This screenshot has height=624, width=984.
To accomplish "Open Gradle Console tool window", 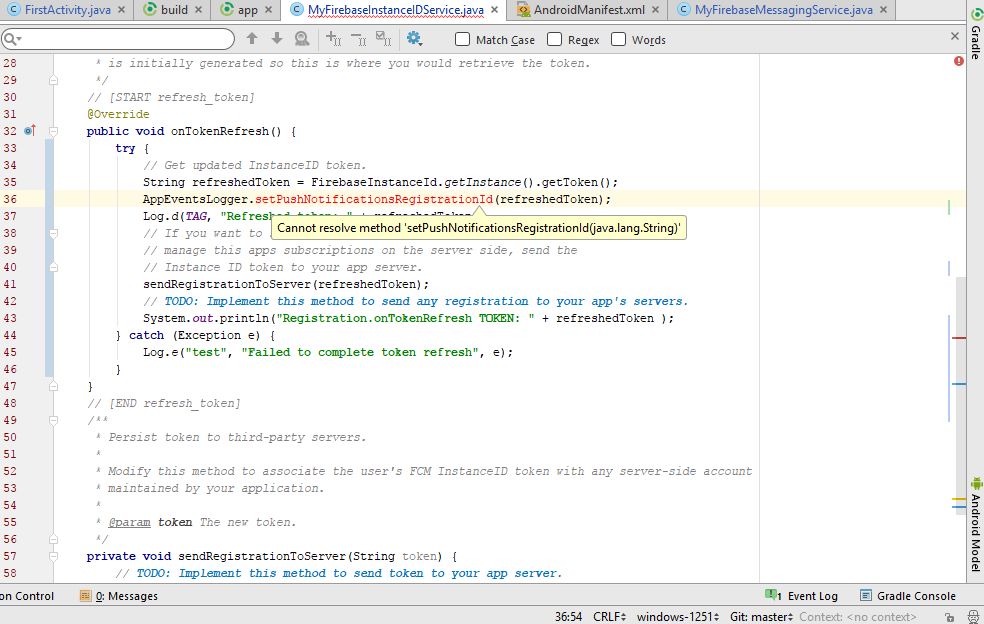I will [908, 596].
